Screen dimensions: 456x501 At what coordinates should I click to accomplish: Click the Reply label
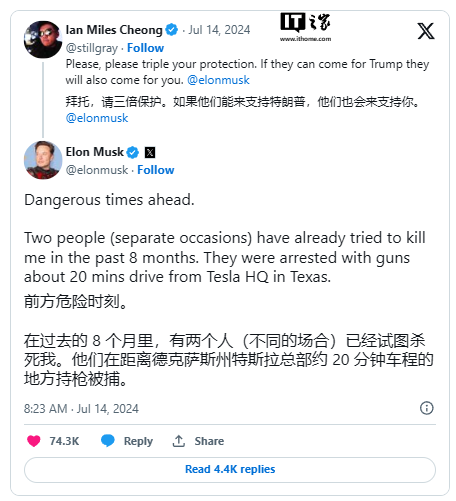pyautogui.click(x=138, y=441)
